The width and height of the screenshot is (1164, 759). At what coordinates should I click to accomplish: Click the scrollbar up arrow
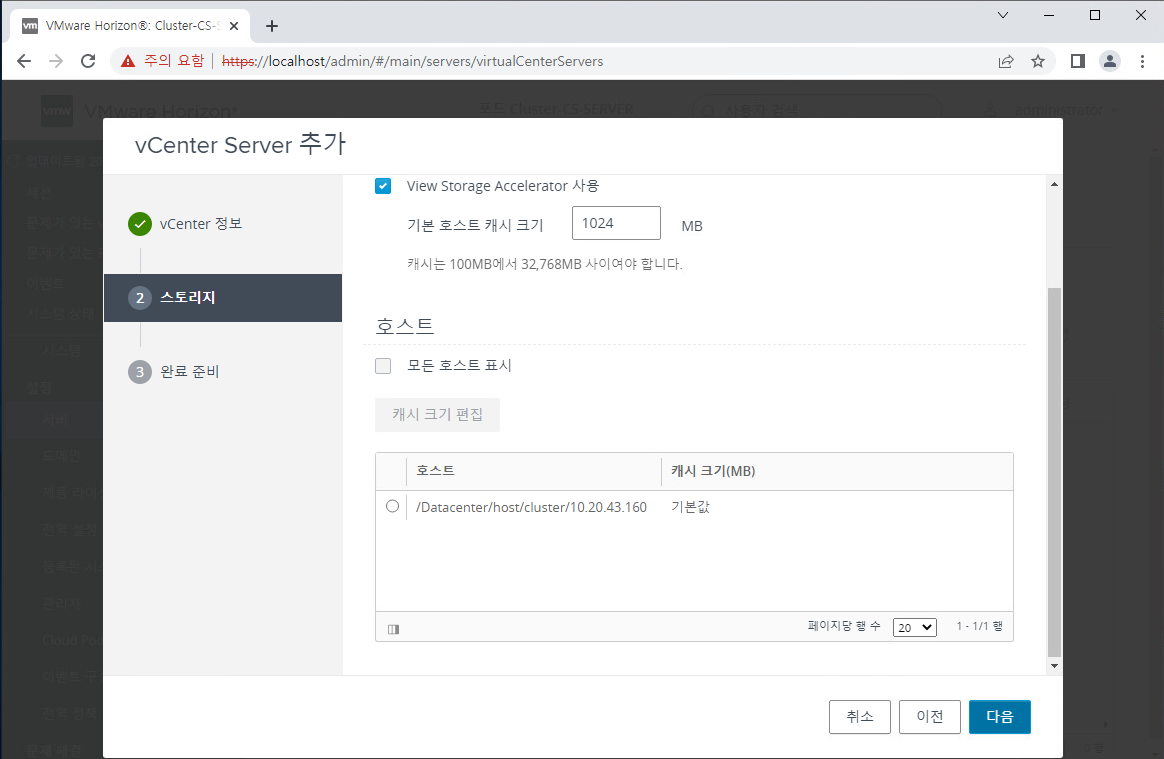(x=1054, y=184)
